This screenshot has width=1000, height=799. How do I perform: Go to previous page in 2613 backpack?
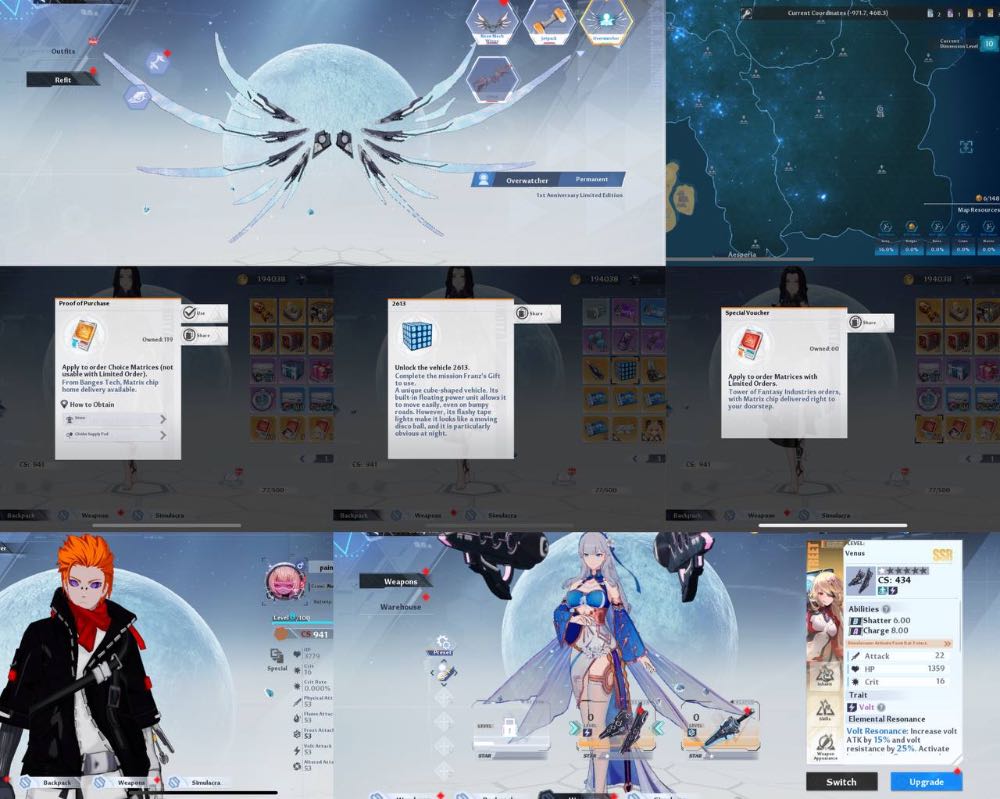pos(636,458)
